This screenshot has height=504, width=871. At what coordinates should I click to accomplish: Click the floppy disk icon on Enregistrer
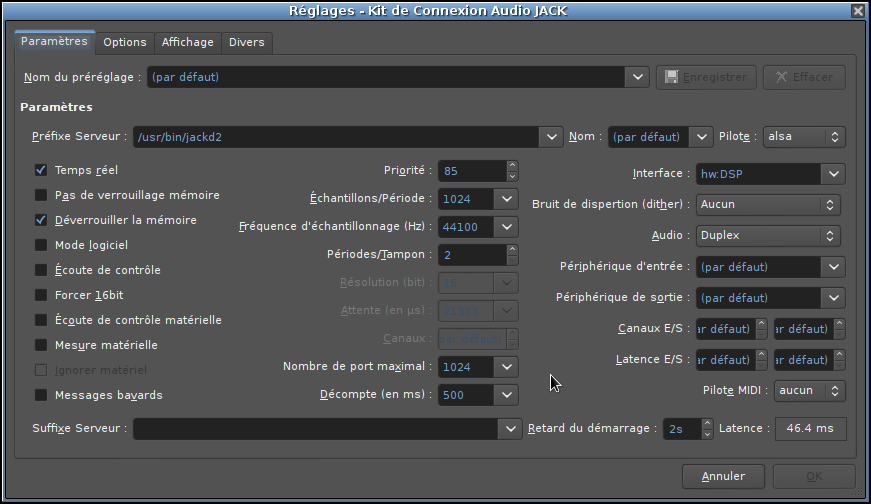(672, 77)
